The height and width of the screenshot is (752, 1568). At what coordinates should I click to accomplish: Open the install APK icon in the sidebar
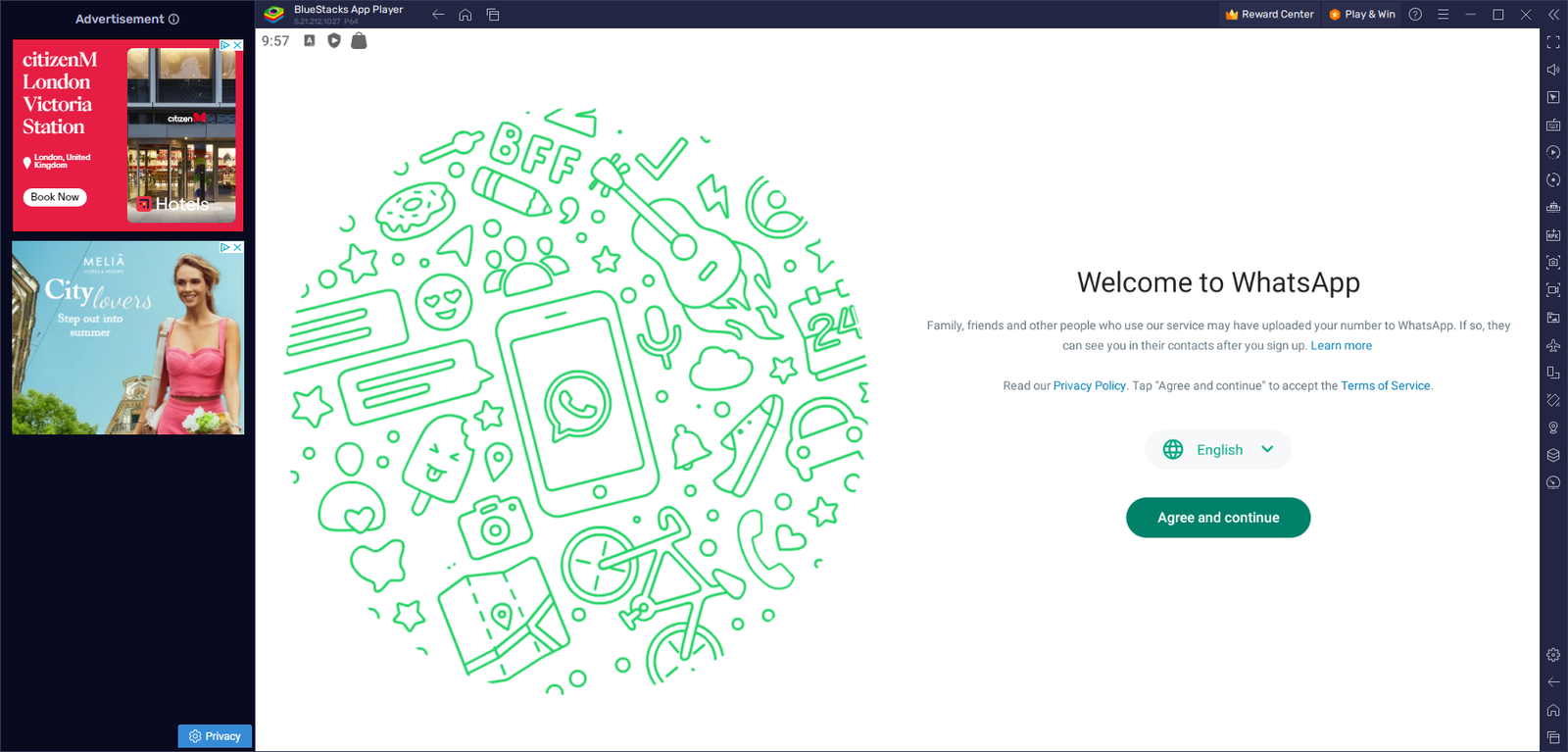[x=1553, y=235]
